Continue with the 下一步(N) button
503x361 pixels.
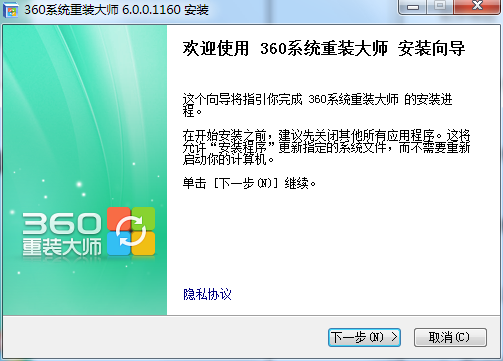(x=364, y=337)
